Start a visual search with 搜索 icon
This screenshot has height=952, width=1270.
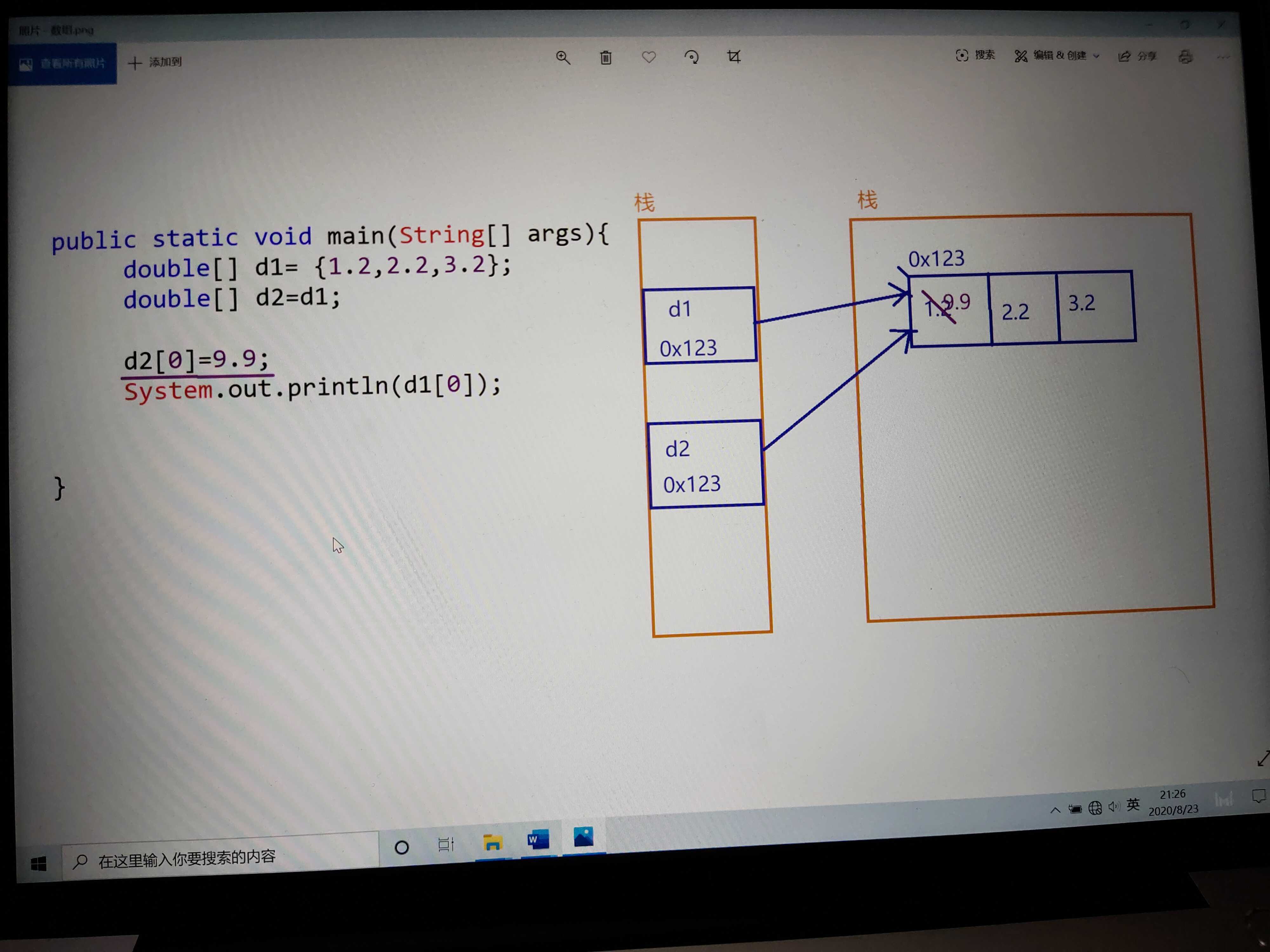tap(974, 56)
